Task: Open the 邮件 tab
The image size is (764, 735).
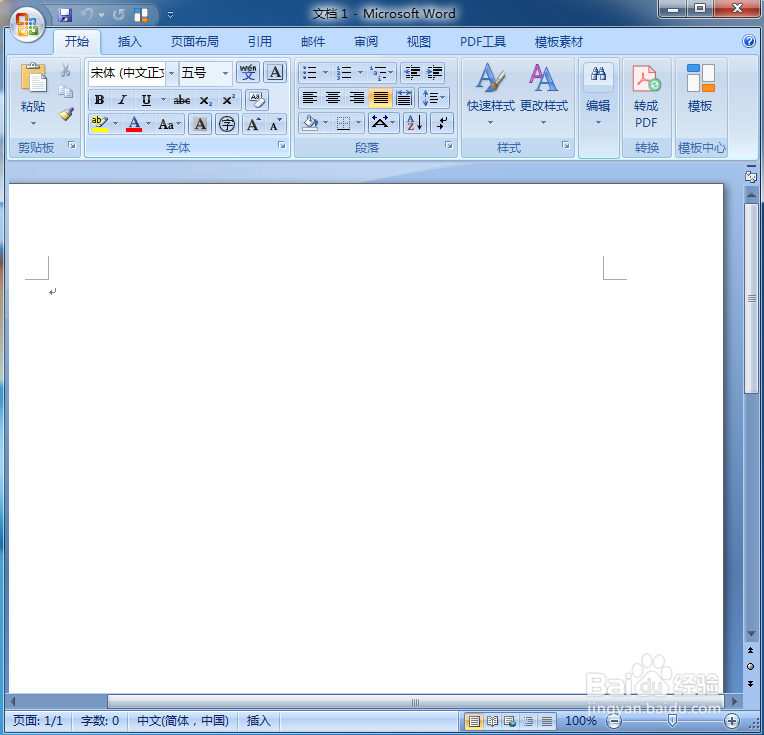Action: [x=313, y=42]
